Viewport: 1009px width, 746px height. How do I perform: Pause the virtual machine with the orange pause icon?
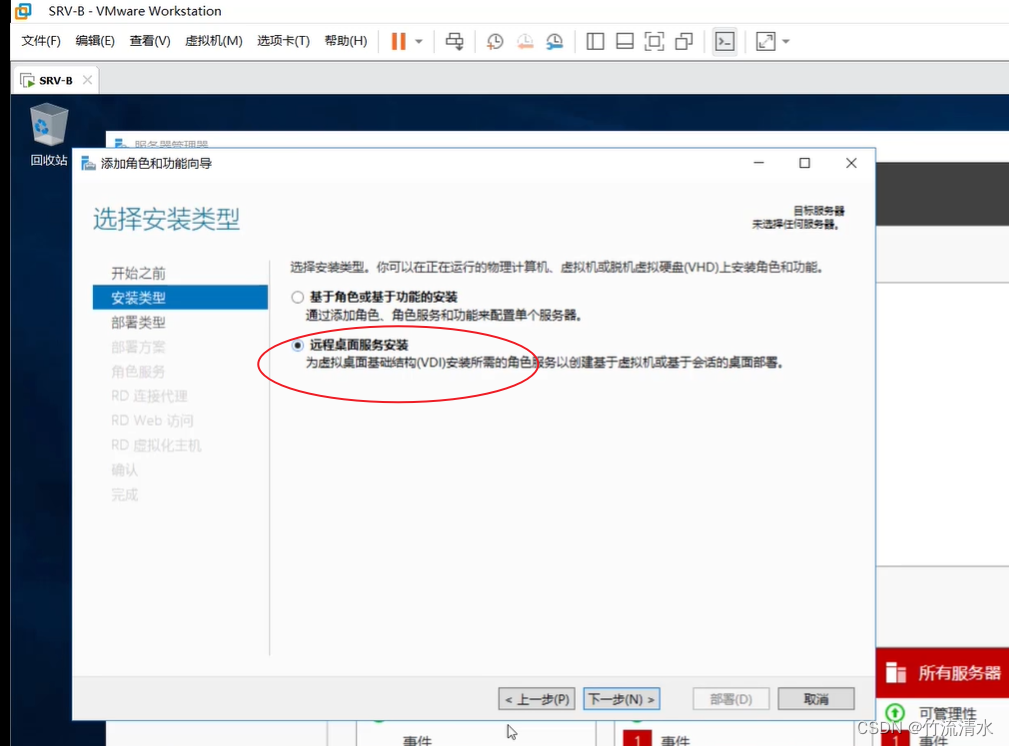(398, 41)
